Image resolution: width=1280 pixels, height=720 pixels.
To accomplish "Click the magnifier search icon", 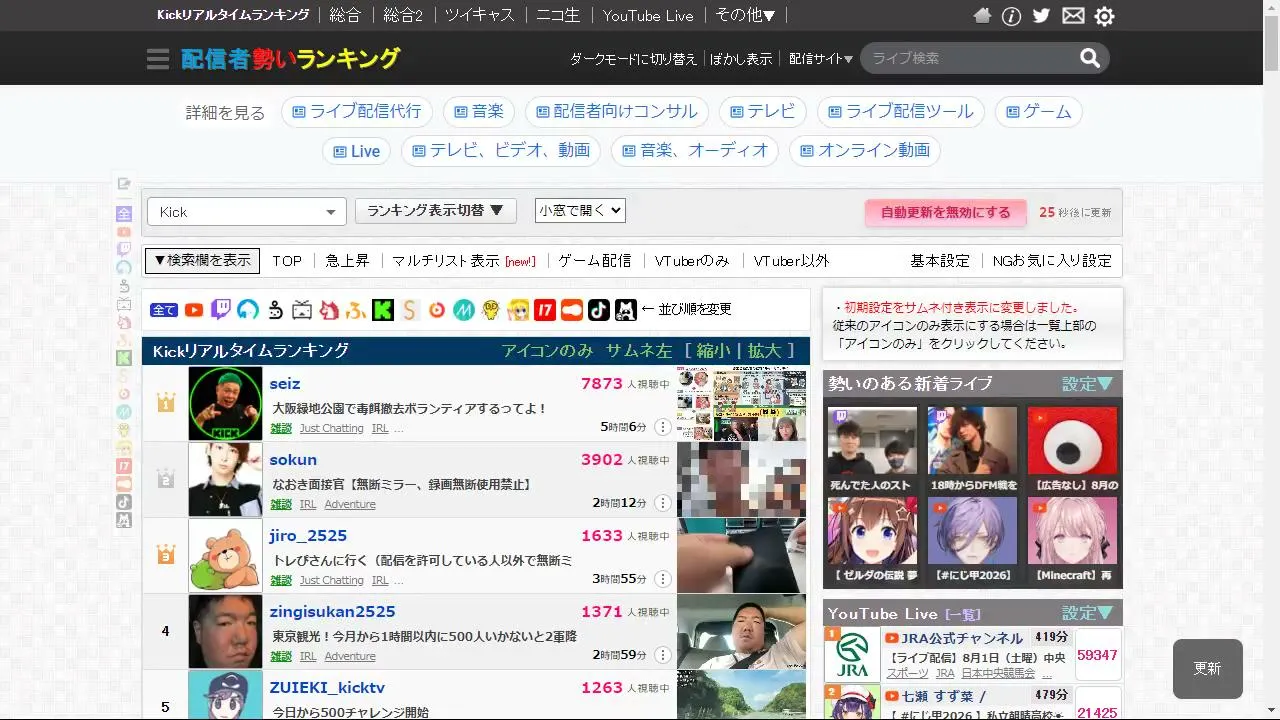I will (1090, 58).
